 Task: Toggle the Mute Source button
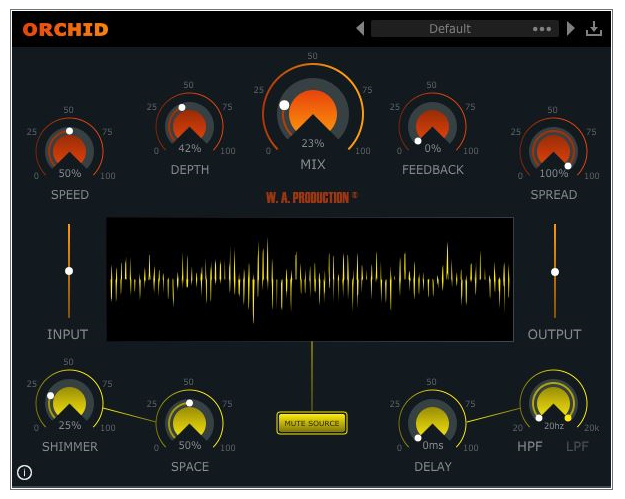point(312,423)
